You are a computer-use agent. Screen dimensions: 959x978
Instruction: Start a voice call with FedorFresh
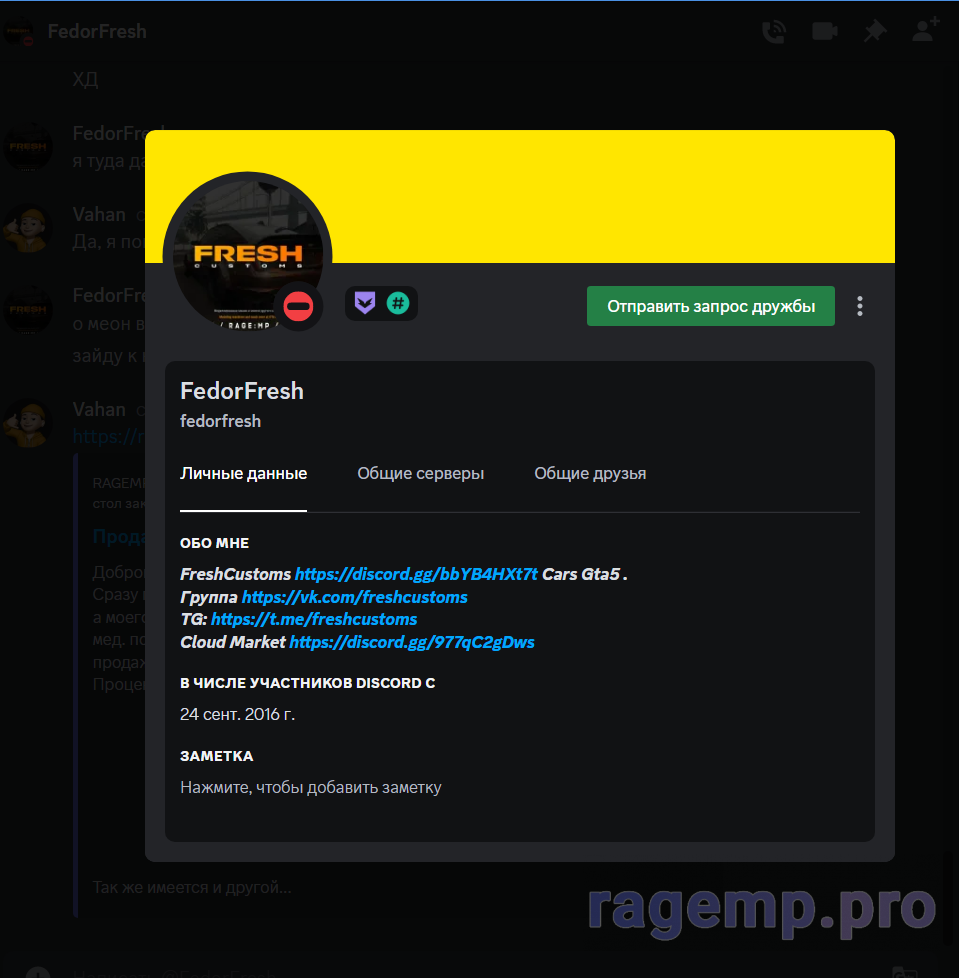pyautogui.click(x=774, y=31)
